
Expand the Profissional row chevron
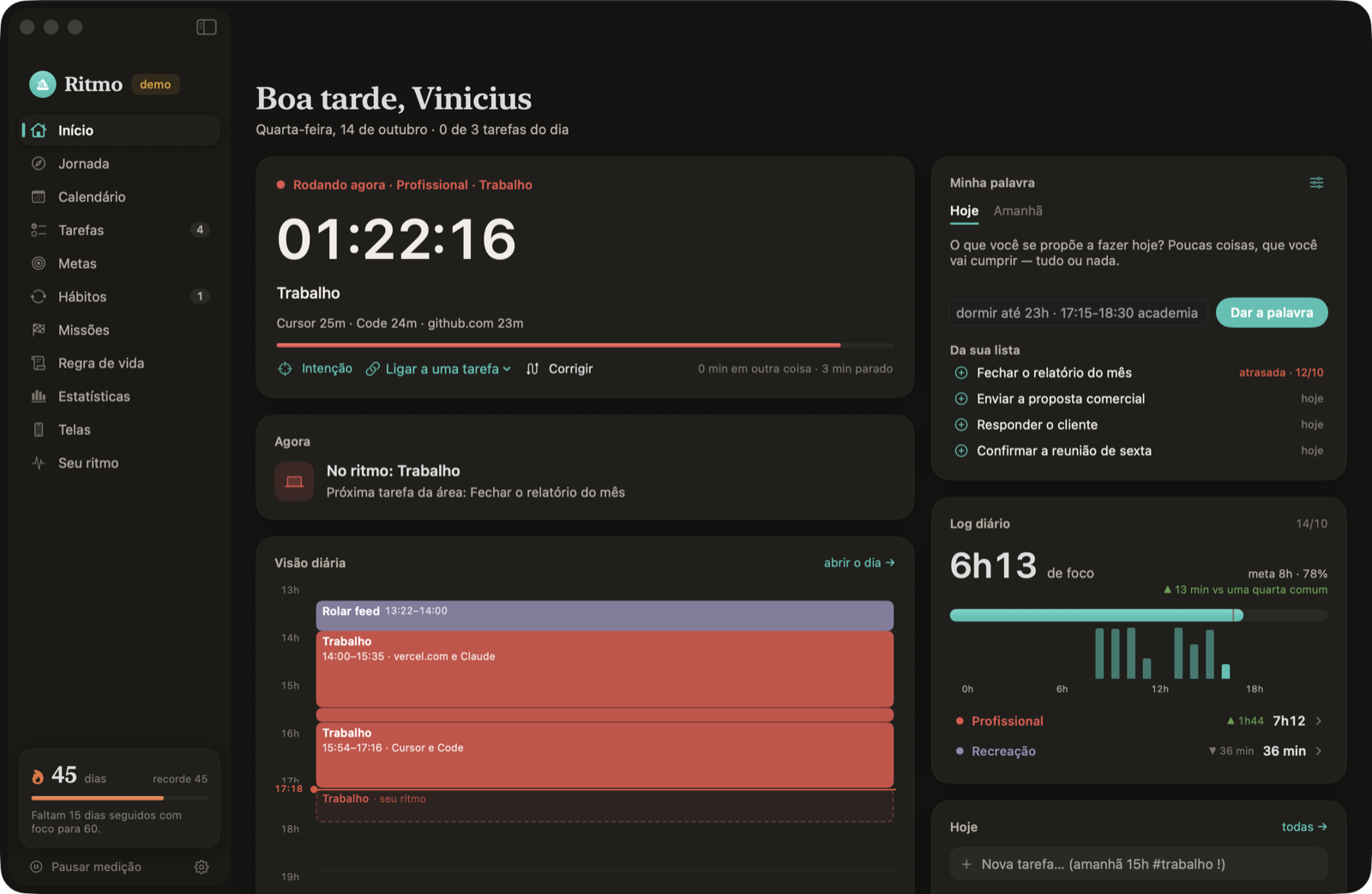[1319, 722]
